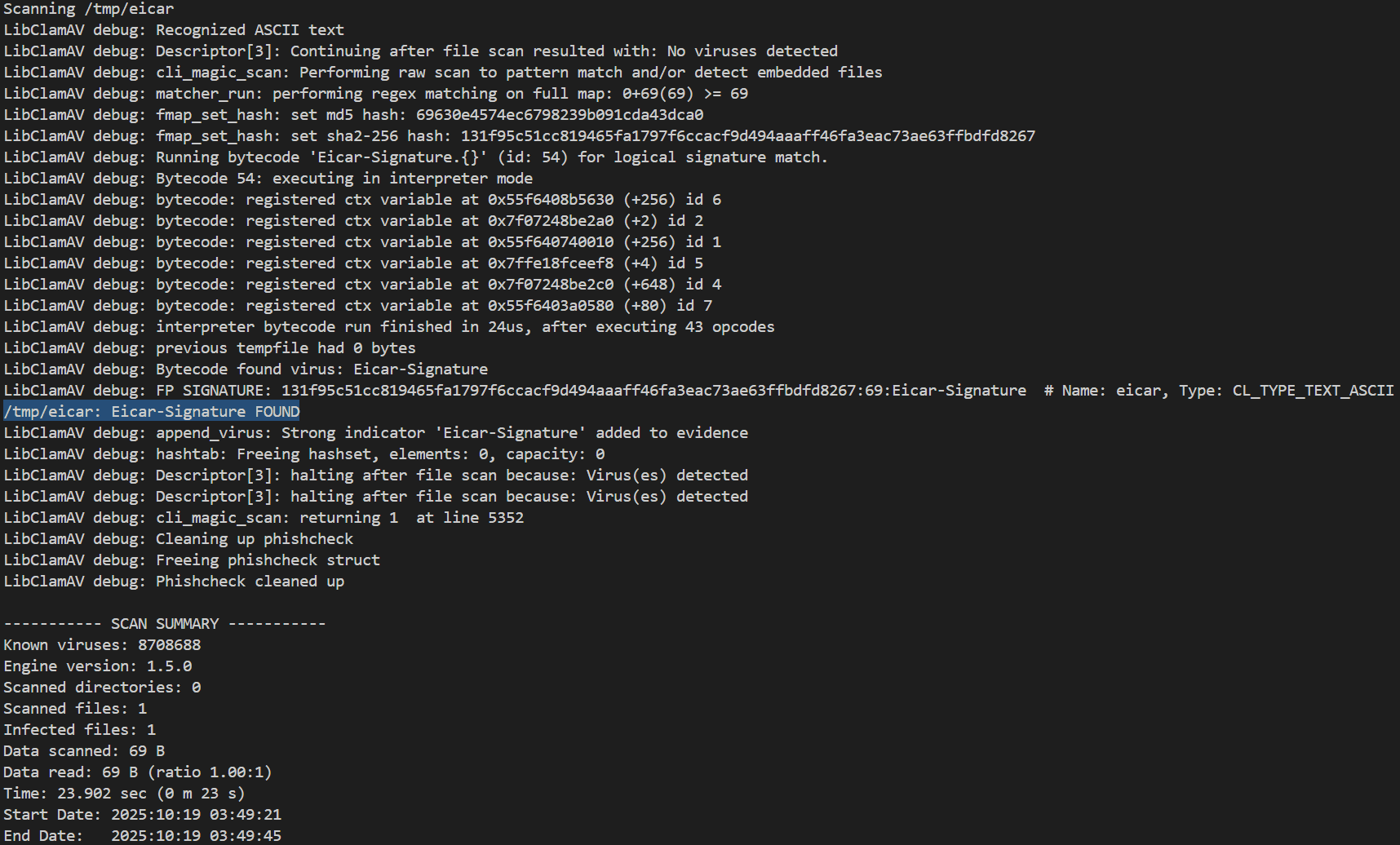The image size is (1400, 845).
Task: Click 'CL_TYPE_TEXT_ASCII' at the line end
Action: click(1313, 391)
